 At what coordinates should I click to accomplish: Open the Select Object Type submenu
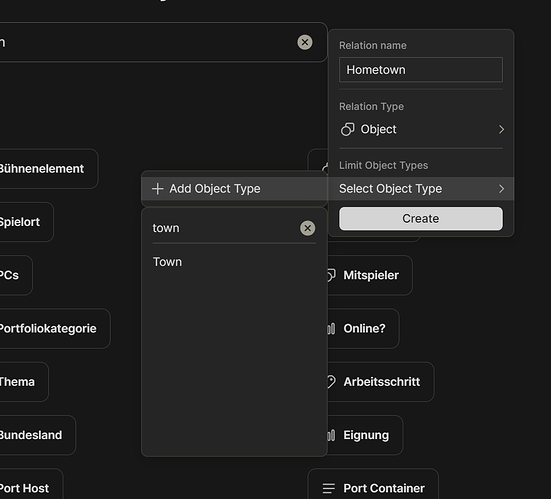[x=421, y=189]
